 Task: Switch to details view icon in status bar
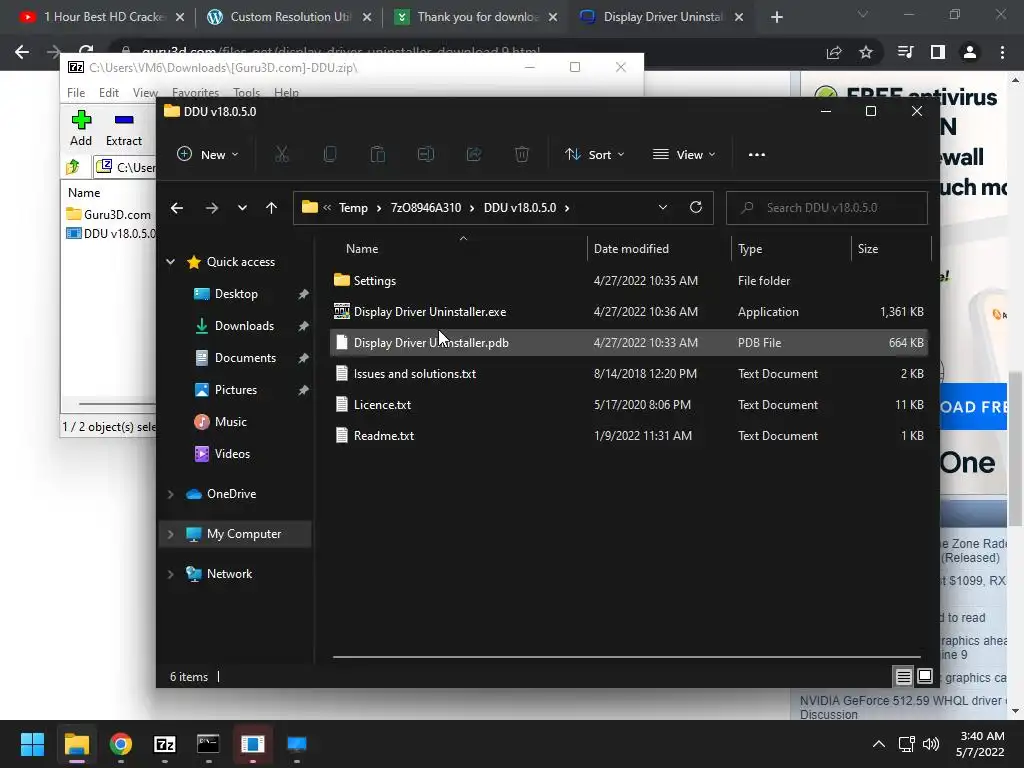pyautogui.click(x=904, y=677)
